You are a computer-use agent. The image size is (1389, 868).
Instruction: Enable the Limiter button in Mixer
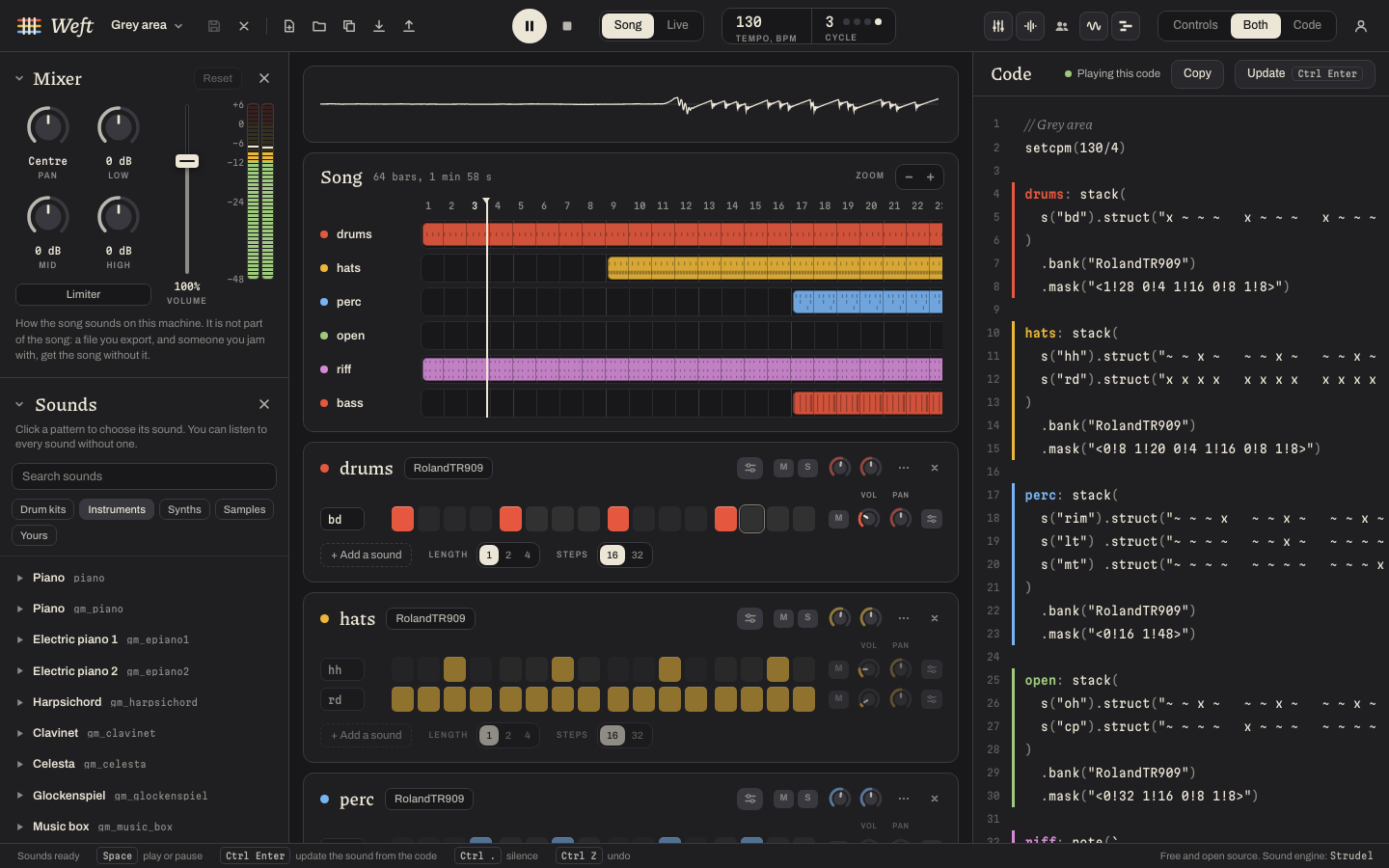click(83, 294)
